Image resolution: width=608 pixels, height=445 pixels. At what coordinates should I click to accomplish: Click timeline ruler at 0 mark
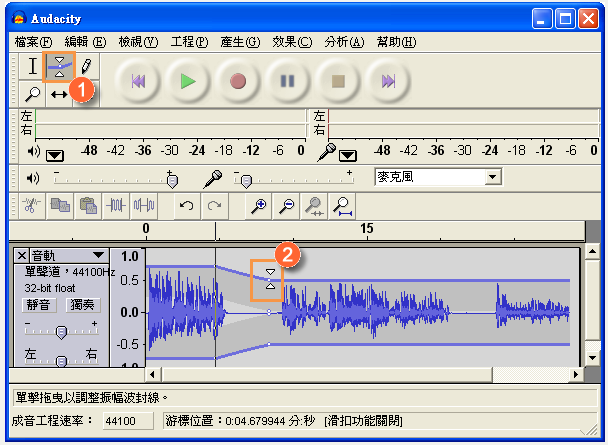pos(146,229)
